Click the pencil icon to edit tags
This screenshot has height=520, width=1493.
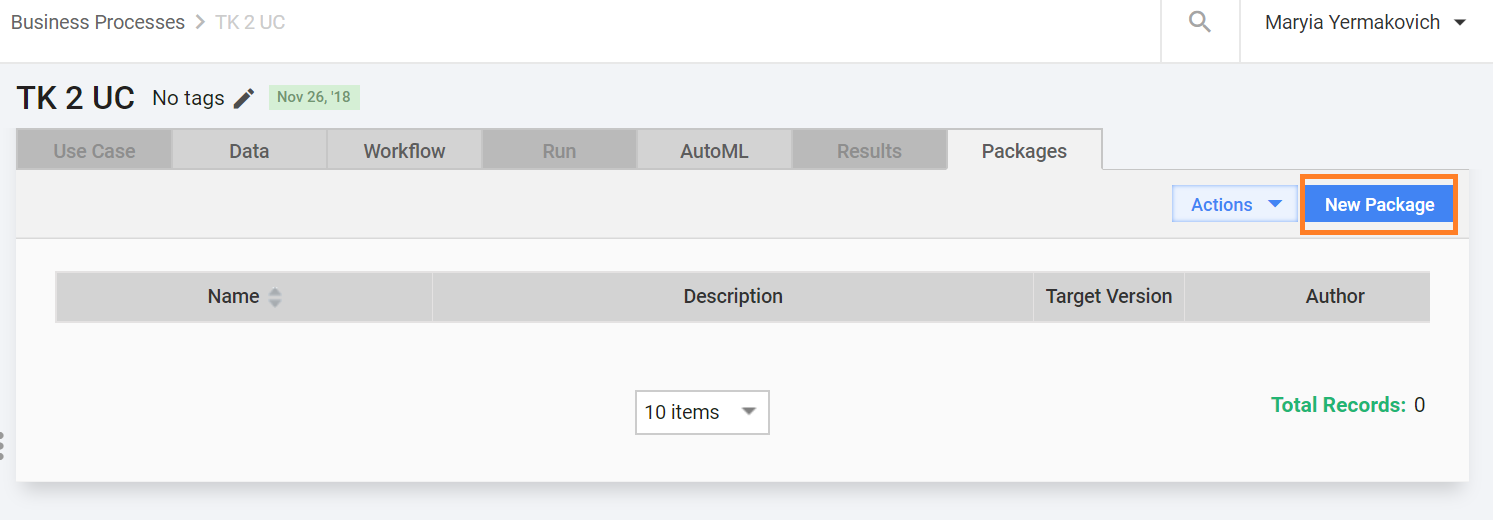pos(244,98)
